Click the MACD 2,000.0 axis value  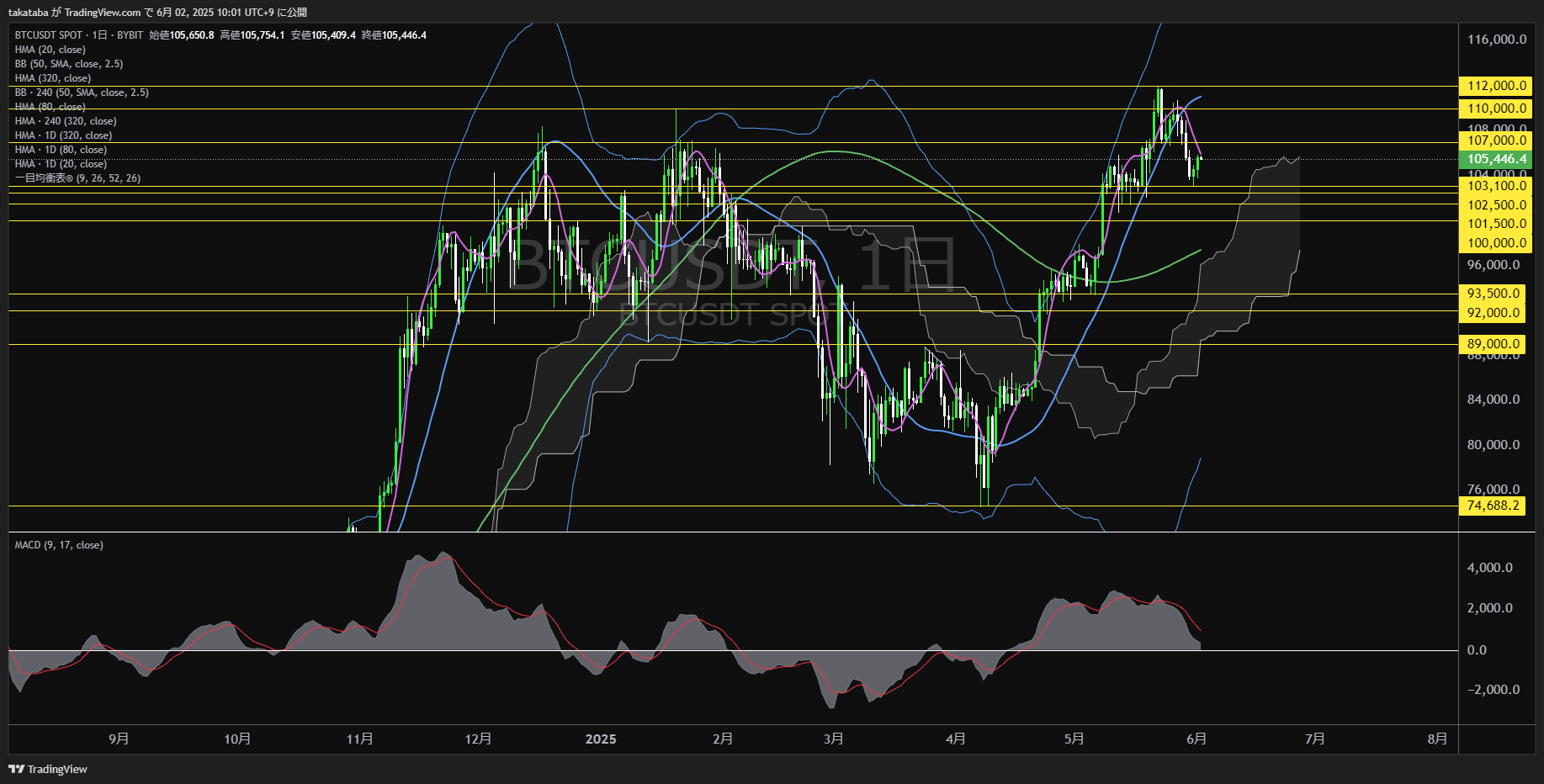click(x=1489, y=608)
